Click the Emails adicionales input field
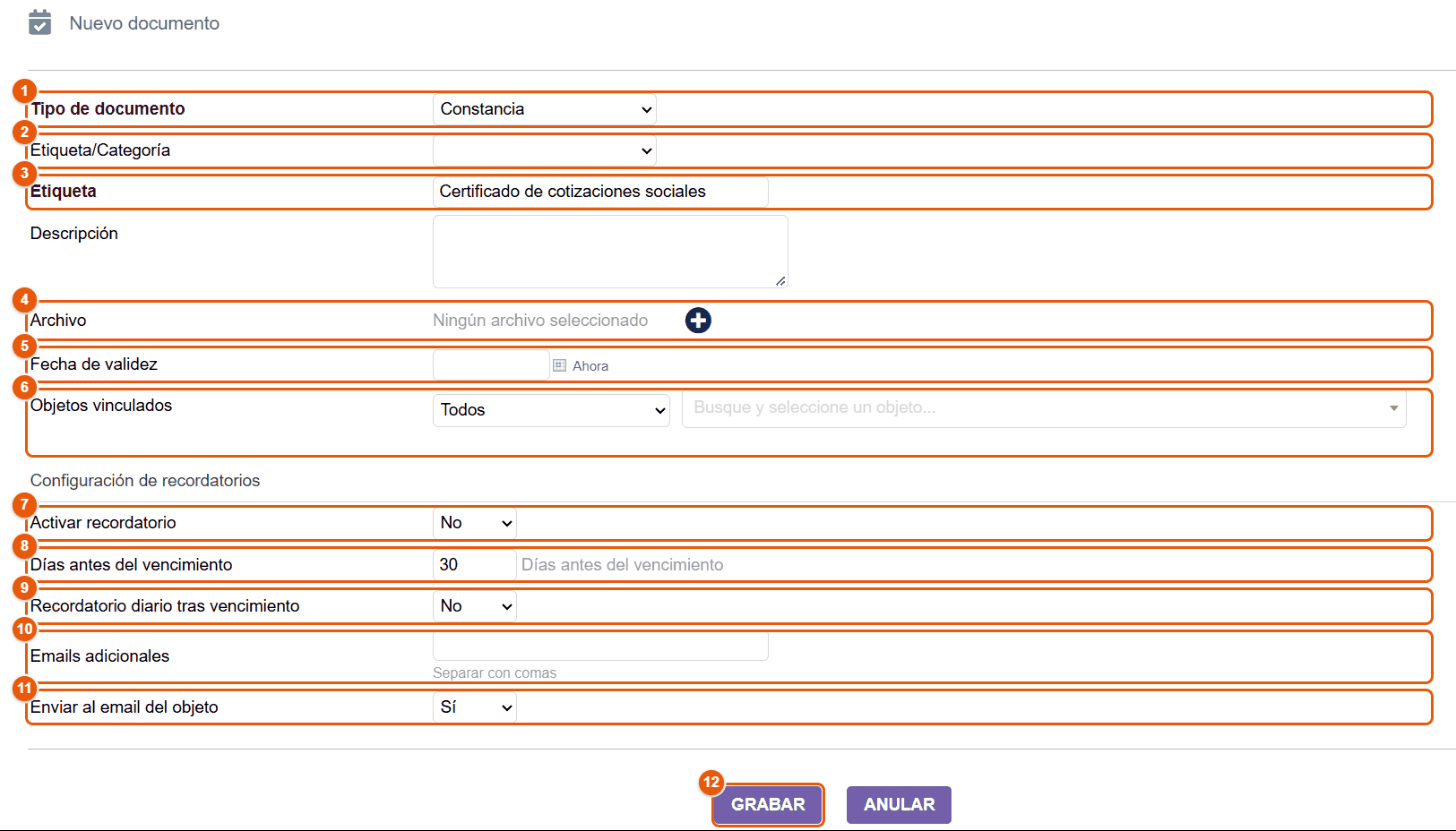Viewport: 1456px width, 831px height. (x=601, y=646)
